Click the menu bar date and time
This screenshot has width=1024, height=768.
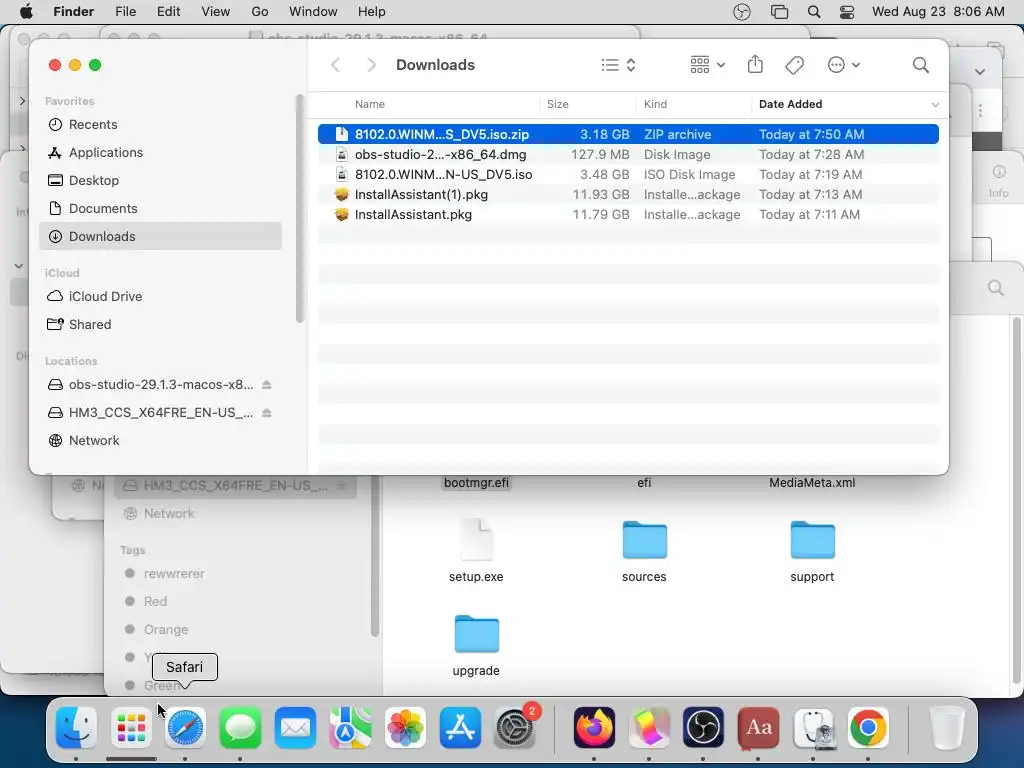938,12
